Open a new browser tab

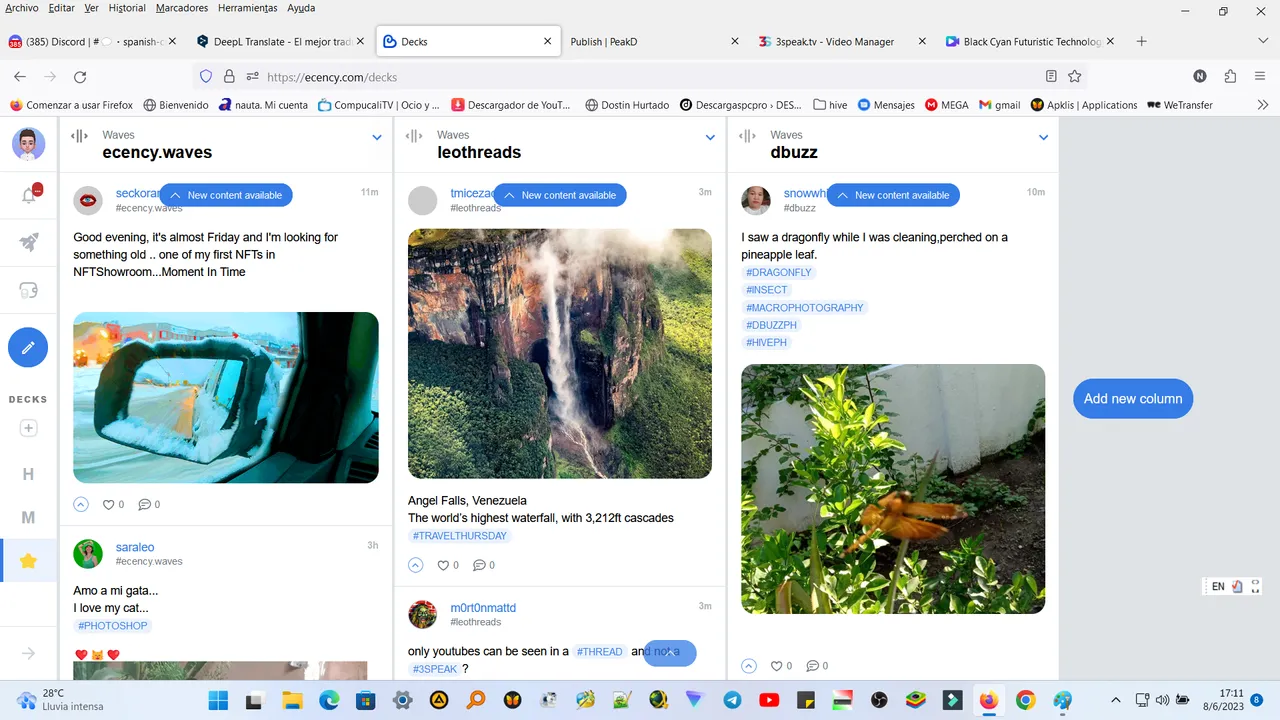(x=1142, y=42)
